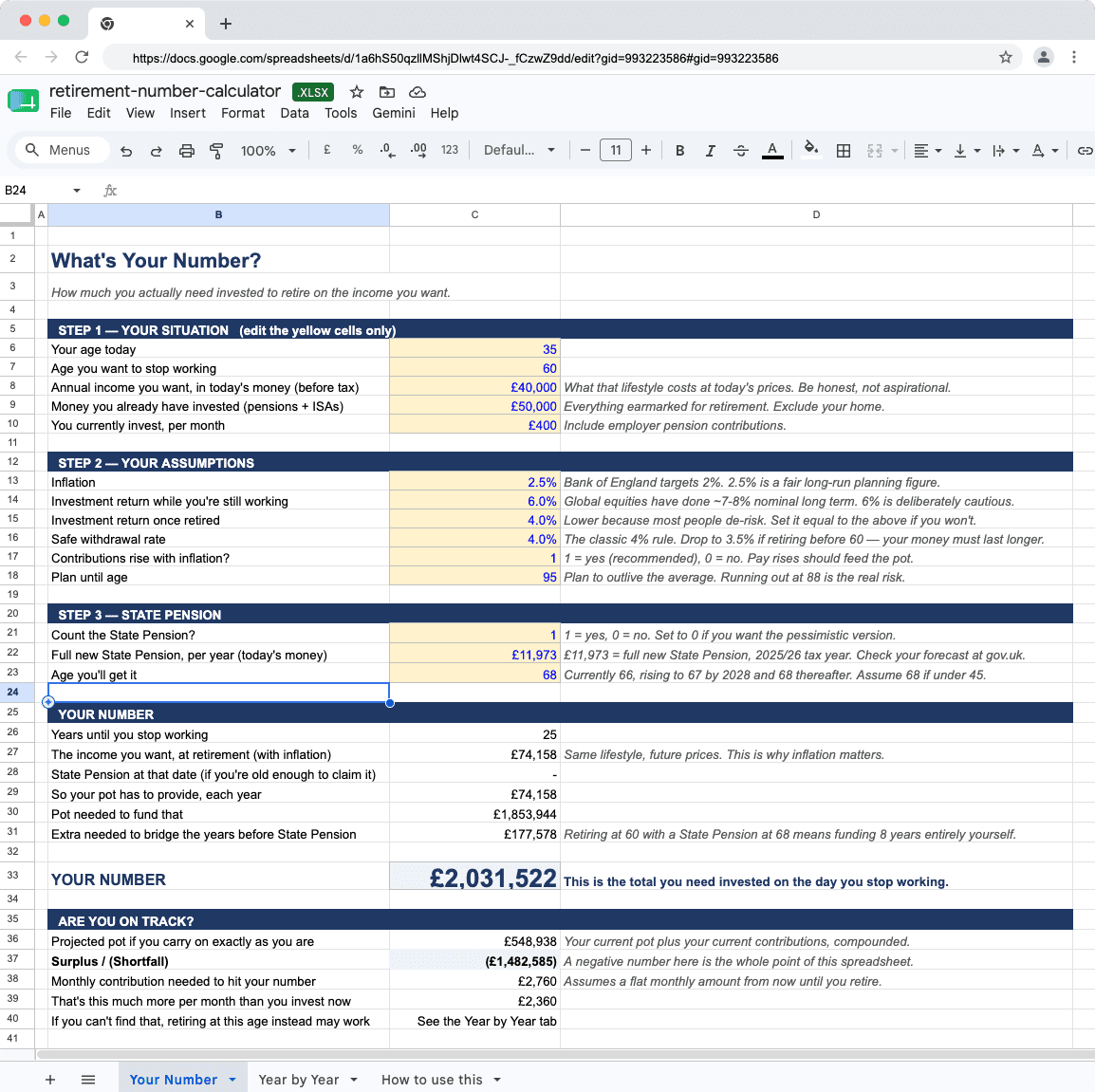Click the Add sheet plus button
Screen dimensions: 1095x1092
50,1080
